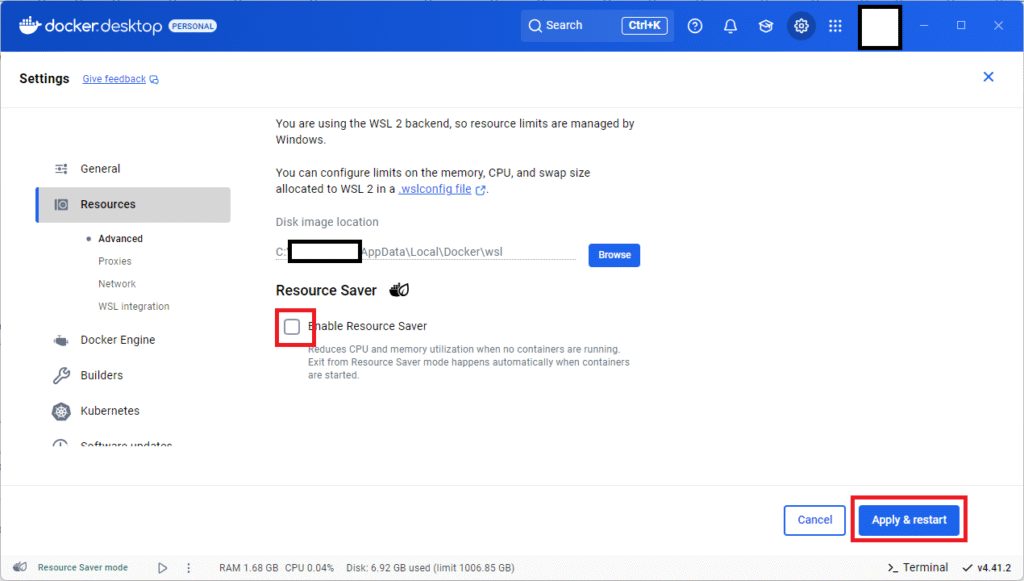Click the PERSONAL plan badge
Screen dimensions: 1024x581
pos(193,26)
